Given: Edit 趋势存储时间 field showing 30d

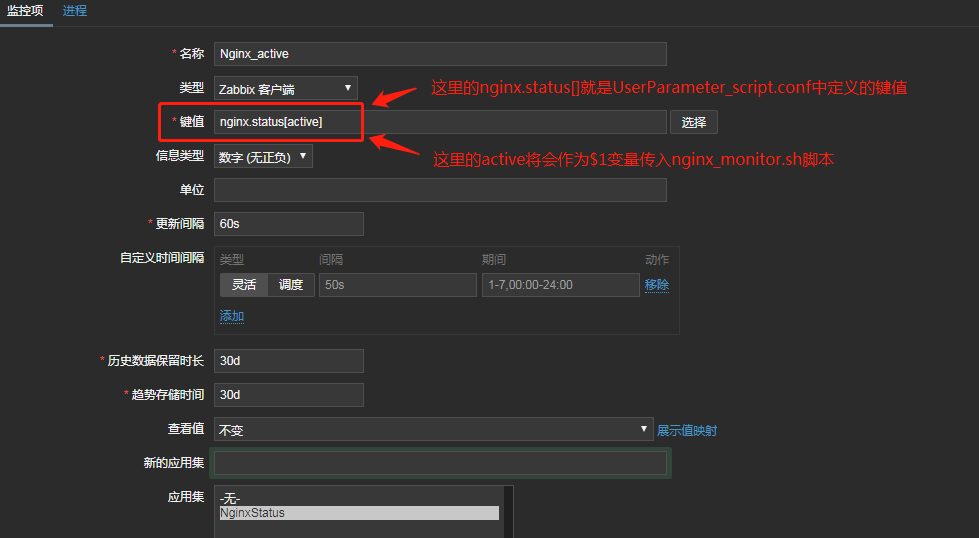Looking at the screenshot, I should point(288,395).
